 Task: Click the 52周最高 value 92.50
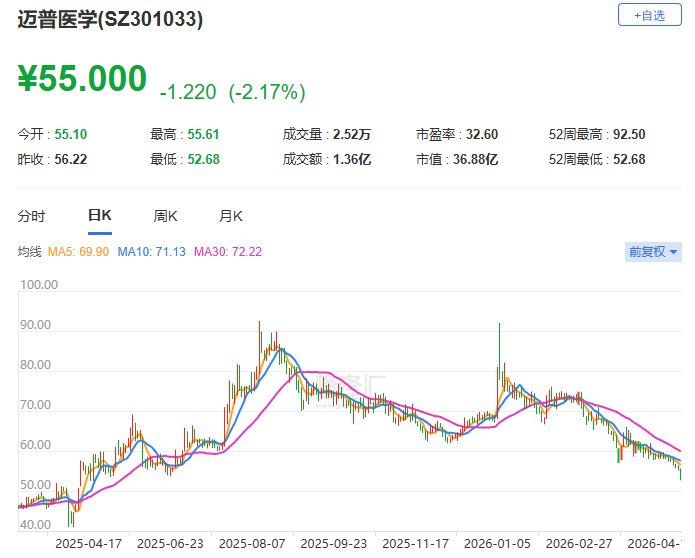coord(629,134)
